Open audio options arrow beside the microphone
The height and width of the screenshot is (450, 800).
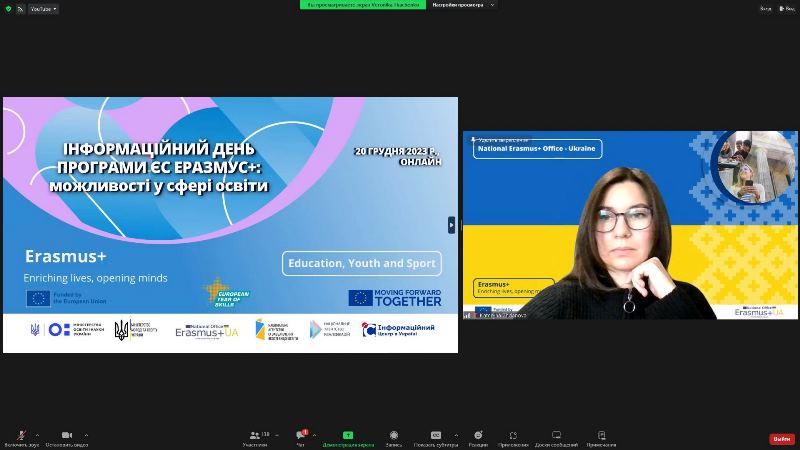tap(37, 435)
